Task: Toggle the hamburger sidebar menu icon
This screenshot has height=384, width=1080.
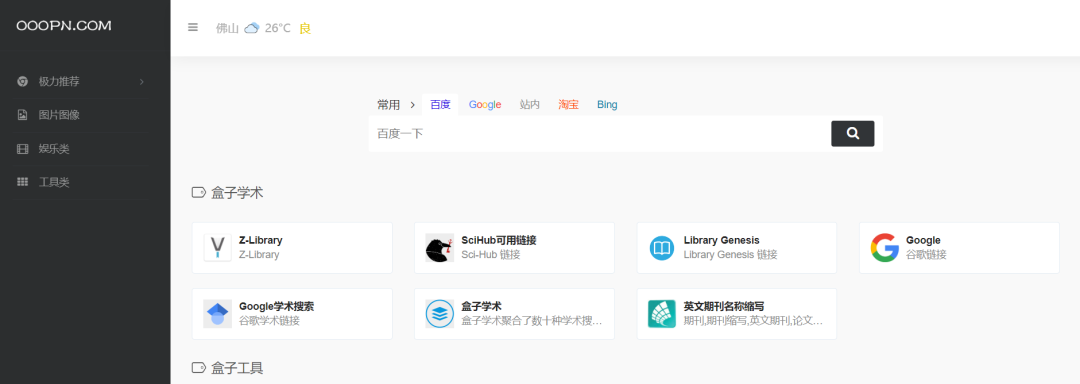Action: pyautogui.click(x=193, y=28)
